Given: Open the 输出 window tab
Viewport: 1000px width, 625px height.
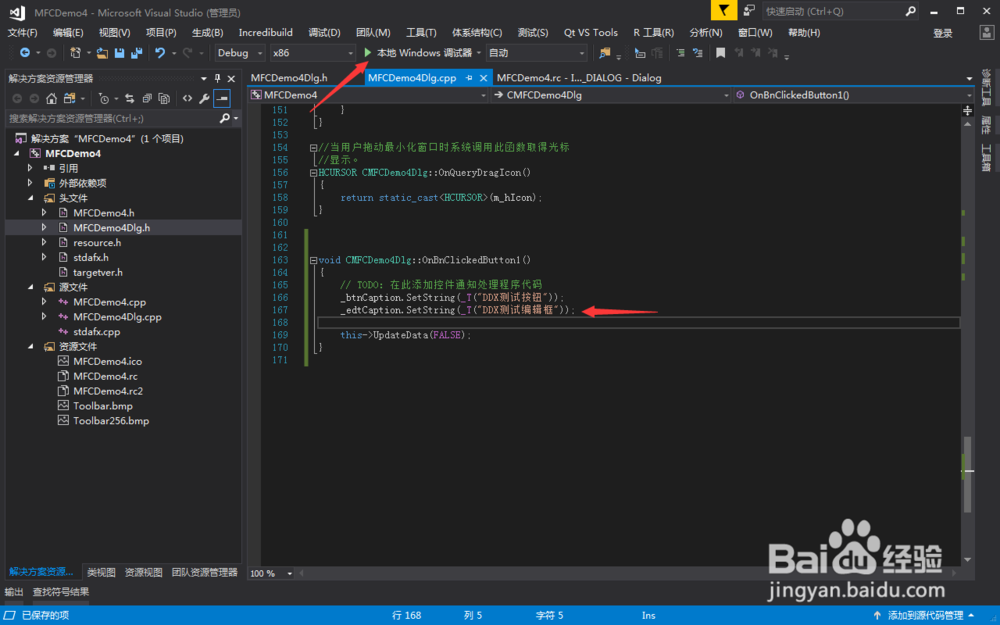Looking at the screenshot, I should (14, 592).
